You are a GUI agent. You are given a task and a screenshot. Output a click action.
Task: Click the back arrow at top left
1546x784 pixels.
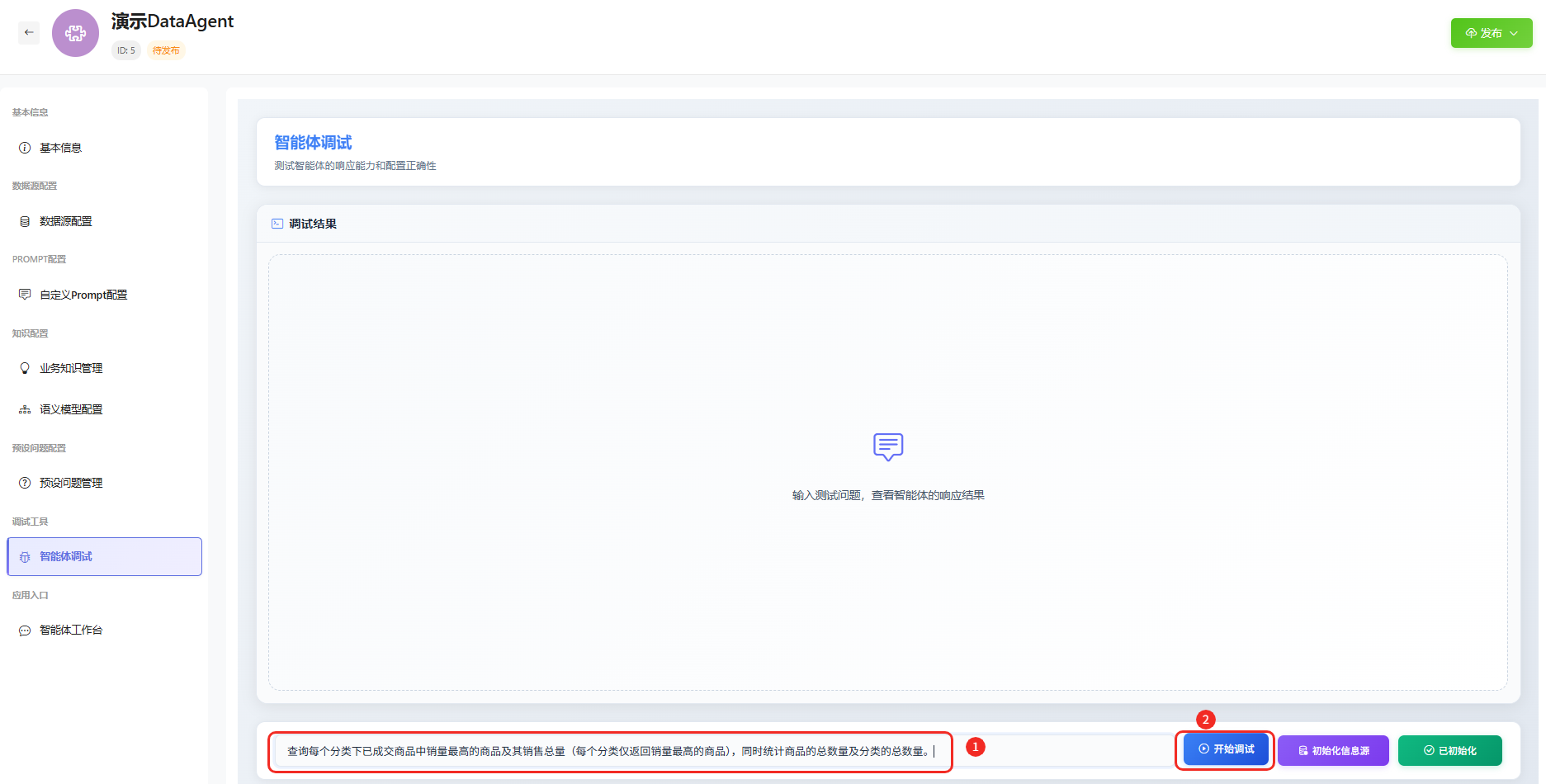pos(29,32)
